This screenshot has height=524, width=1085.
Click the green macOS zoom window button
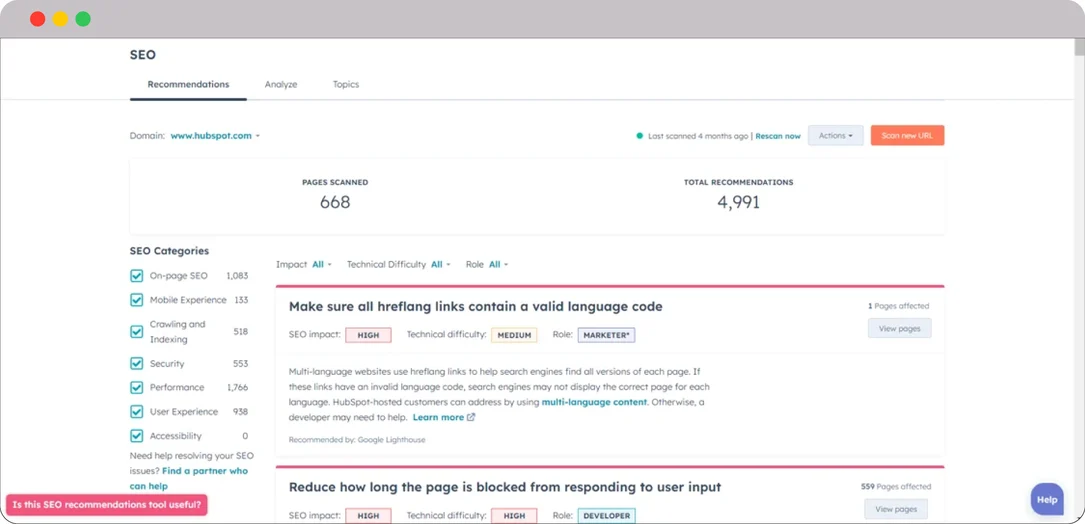coord(83,19)
